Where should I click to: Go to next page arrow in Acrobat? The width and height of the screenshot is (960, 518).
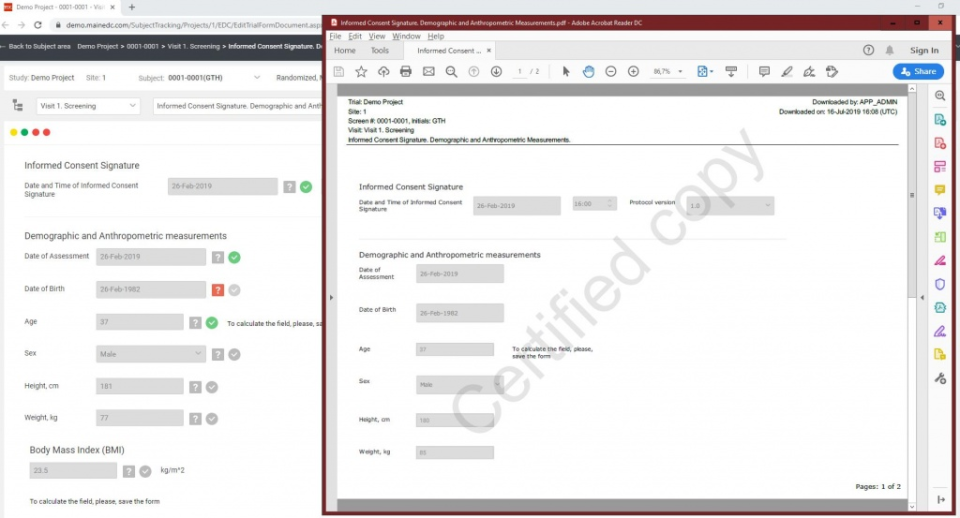click(x=497, y=72)
